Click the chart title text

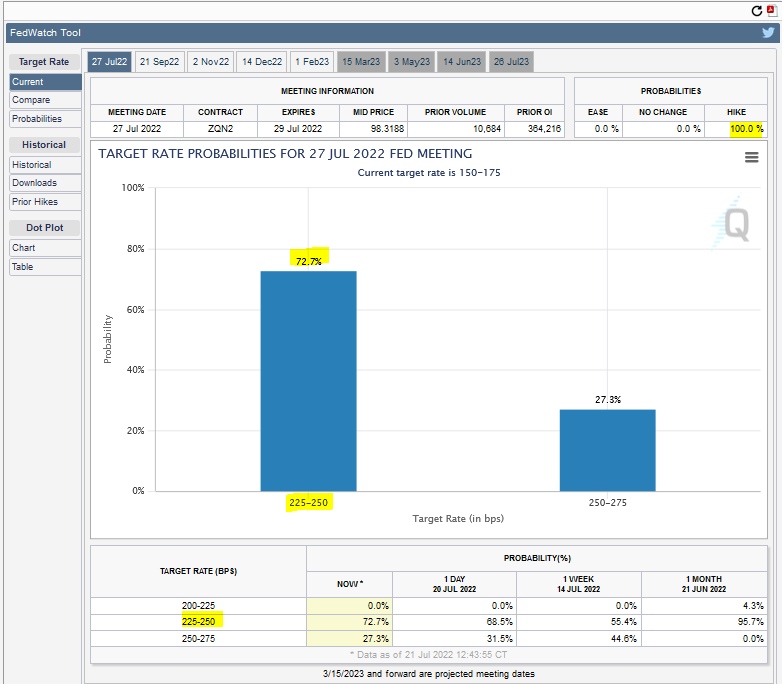pos(285,154)
